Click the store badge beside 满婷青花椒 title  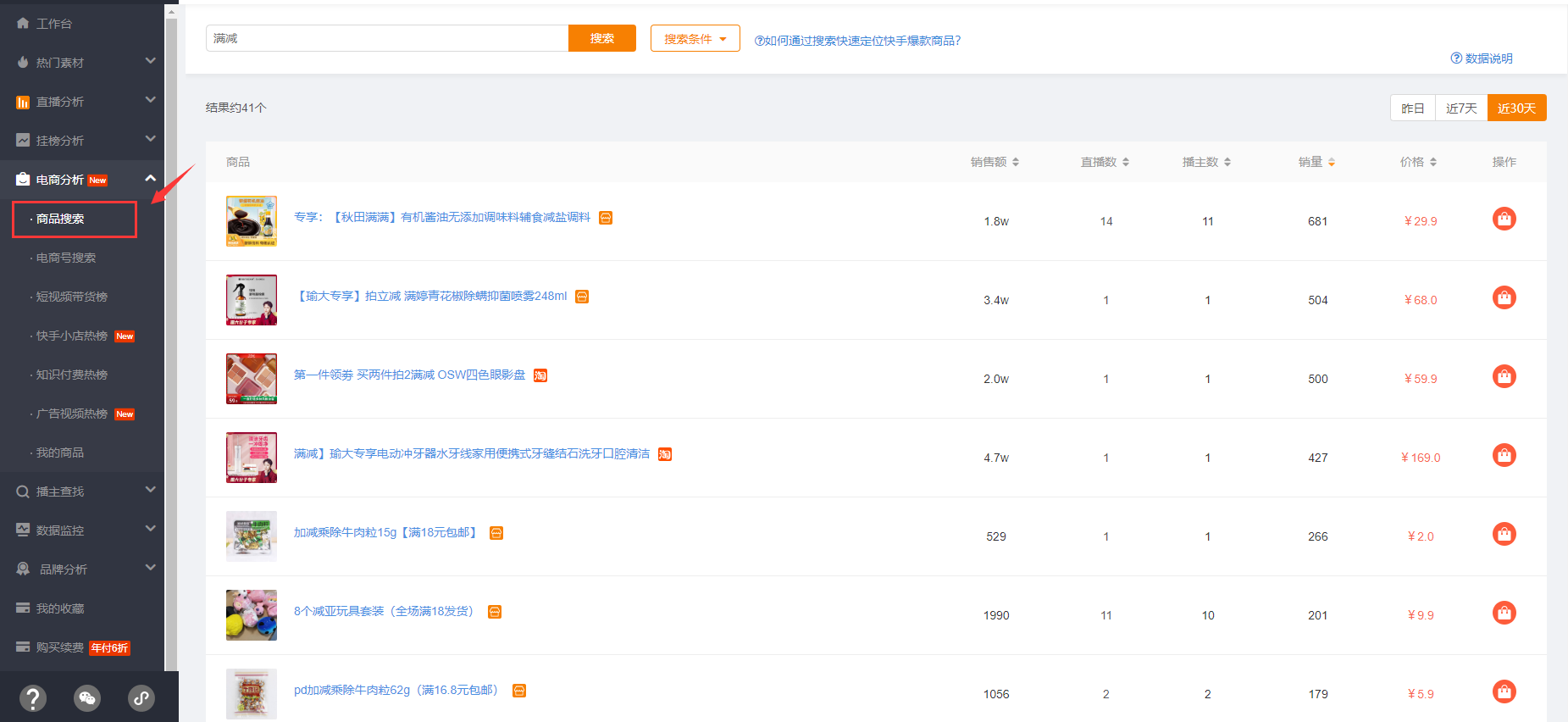coord(582,297)
